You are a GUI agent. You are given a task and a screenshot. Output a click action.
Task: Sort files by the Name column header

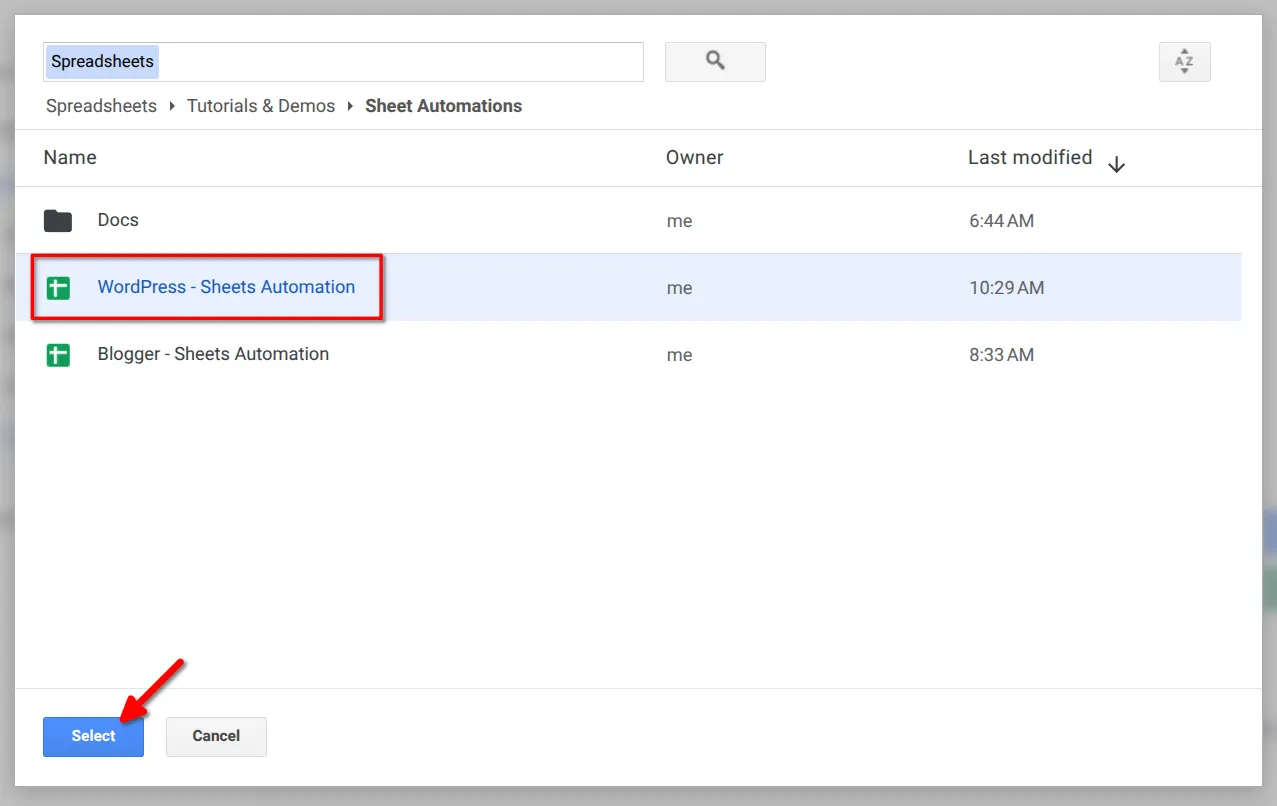69,157
